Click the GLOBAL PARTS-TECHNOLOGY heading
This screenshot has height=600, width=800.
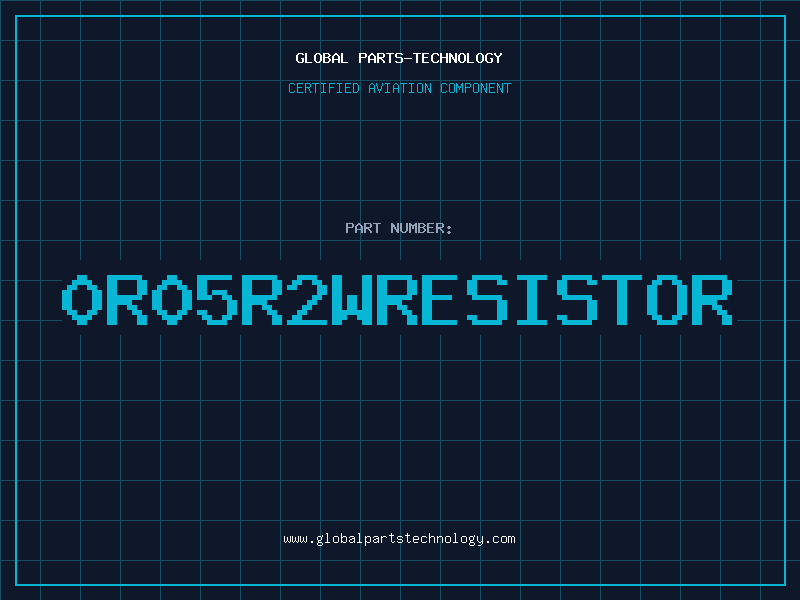[399, 58]
